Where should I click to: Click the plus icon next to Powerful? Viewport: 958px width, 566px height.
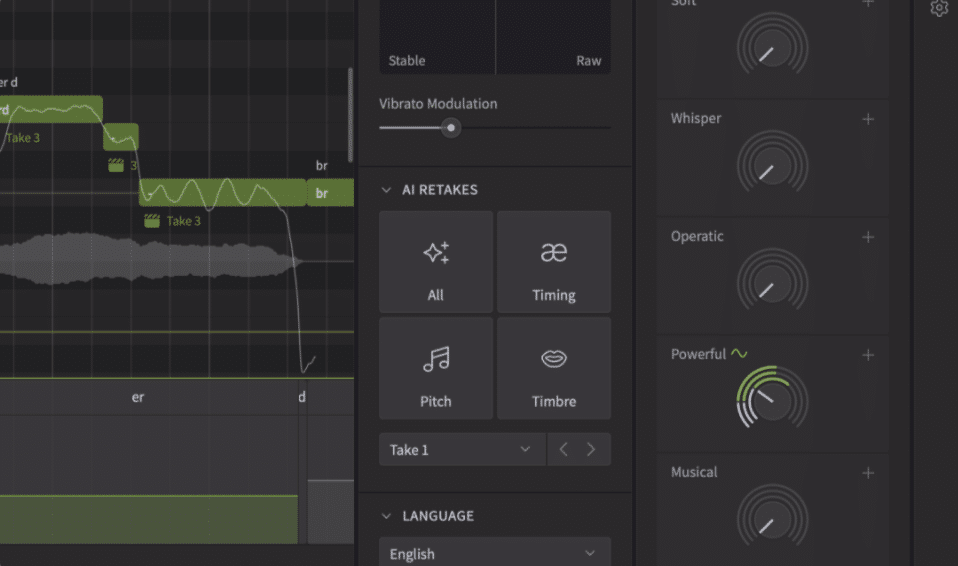pyautogui.click(x=868, y=355)
